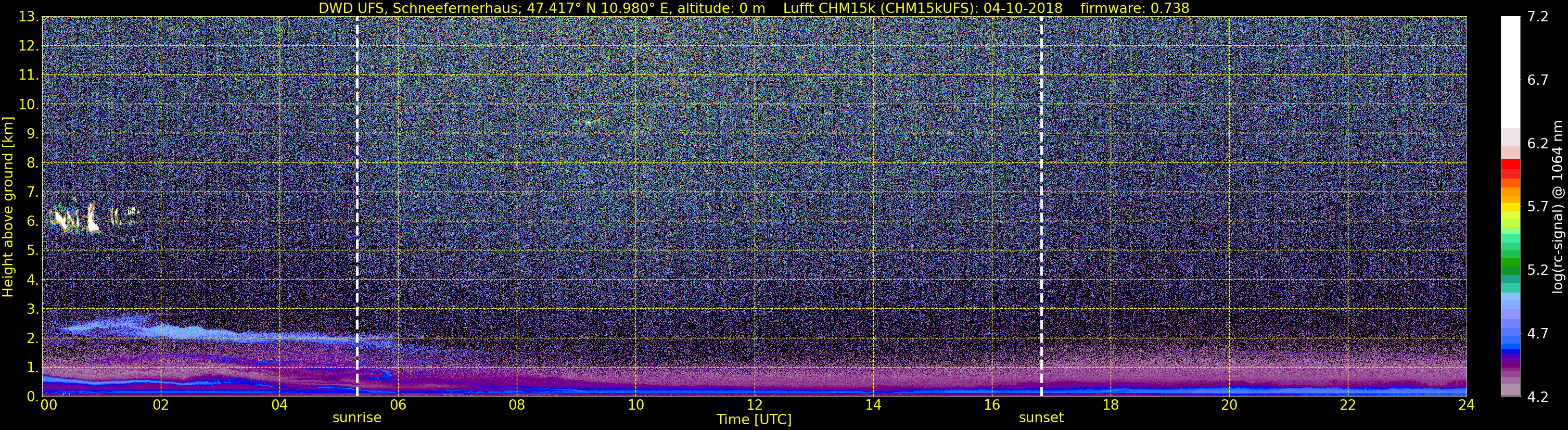Image resolution: width=1568 pixels, height=430 pixels.
Task: Click the 'Height above ground [km]' axis label
Action: [x=8, y=207]
